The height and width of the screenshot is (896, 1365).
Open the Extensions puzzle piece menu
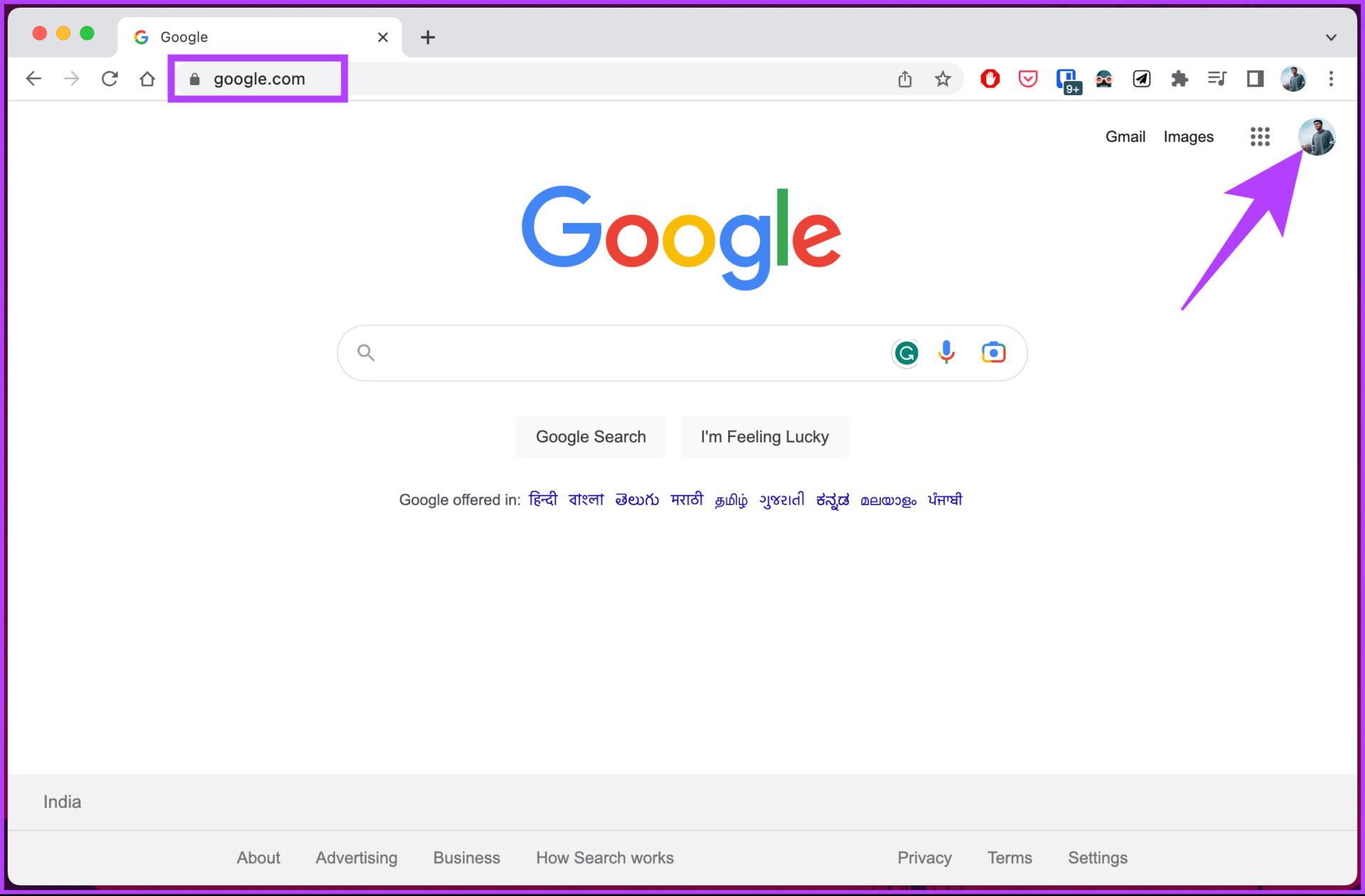pyautogui.click(x=1179, y=78)
